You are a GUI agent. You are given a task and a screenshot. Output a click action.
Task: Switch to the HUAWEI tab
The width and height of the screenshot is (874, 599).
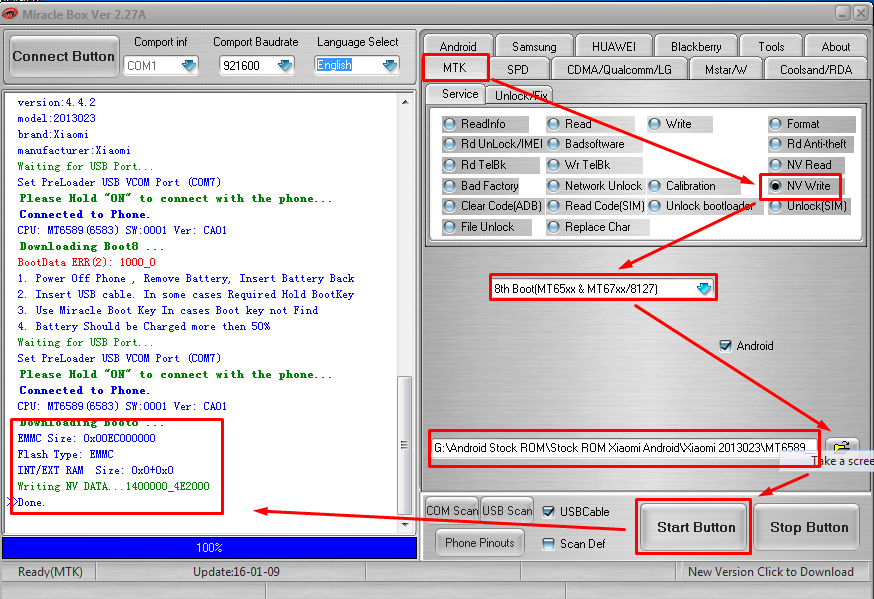(x=613, y=47)
